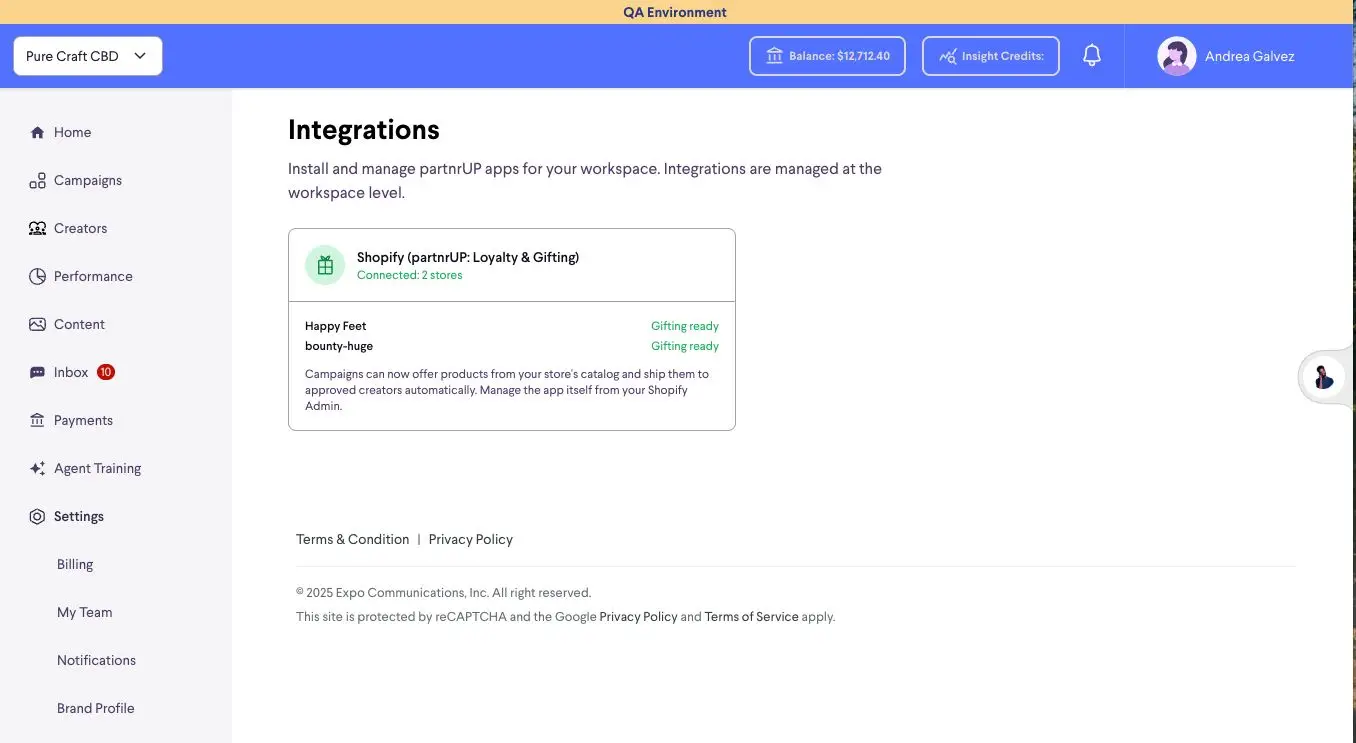1356x743 pixels.
Task: Click the Terms & Condition link
Action: click(352, 539)
